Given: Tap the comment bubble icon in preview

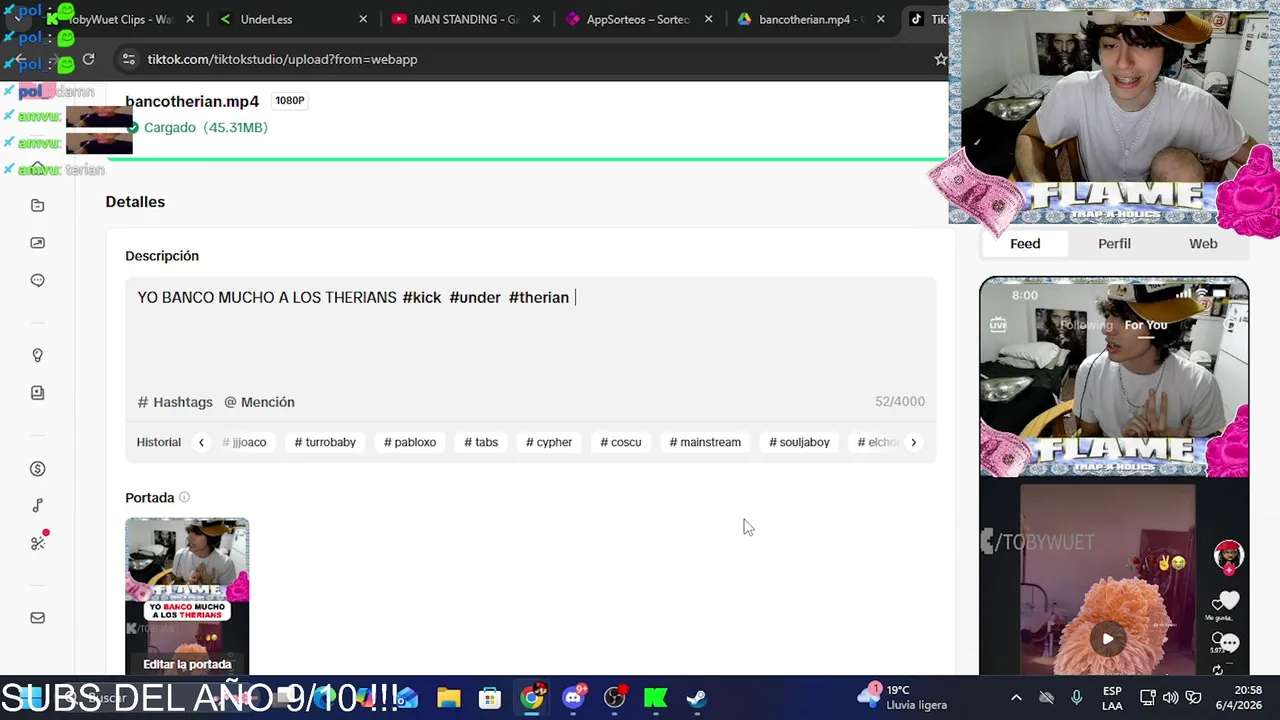Looking at the screenshot, I should tap(1228, 642).
